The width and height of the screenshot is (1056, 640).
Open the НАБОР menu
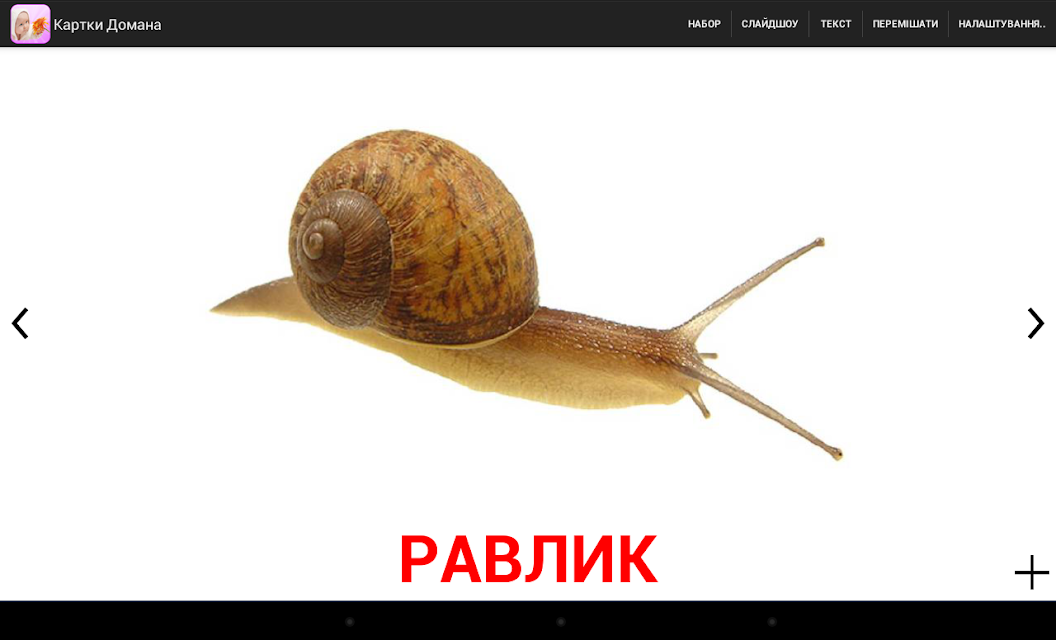(704, 24)
